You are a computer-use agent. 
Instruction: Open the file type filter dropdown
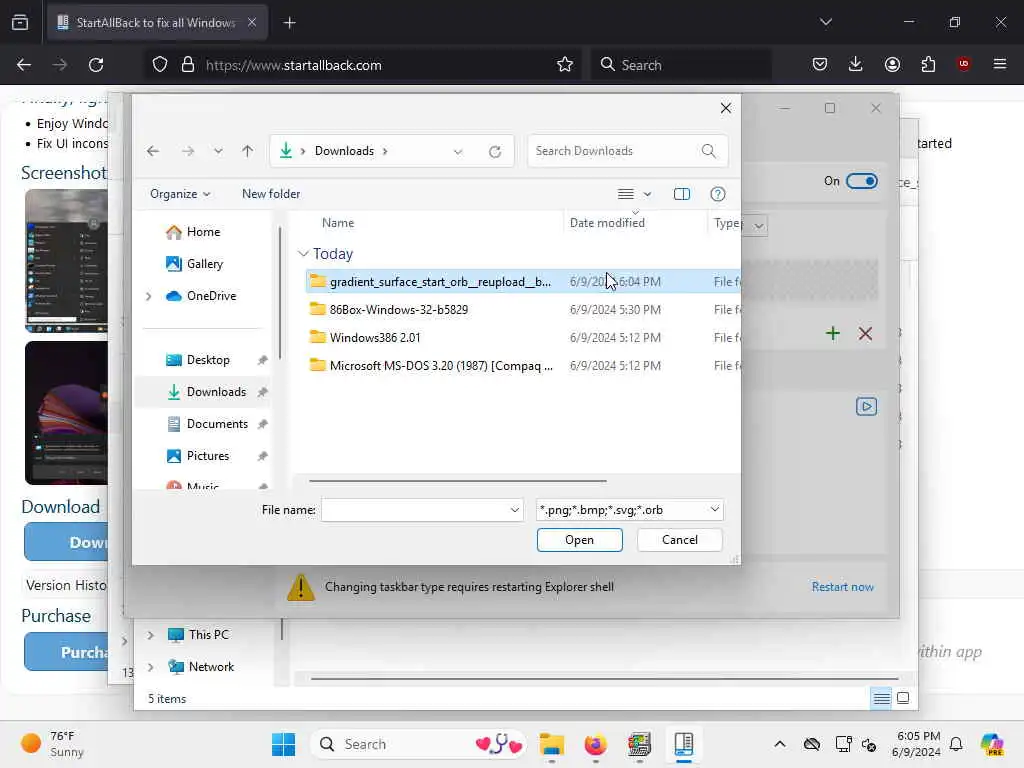(x=630, y=510)
